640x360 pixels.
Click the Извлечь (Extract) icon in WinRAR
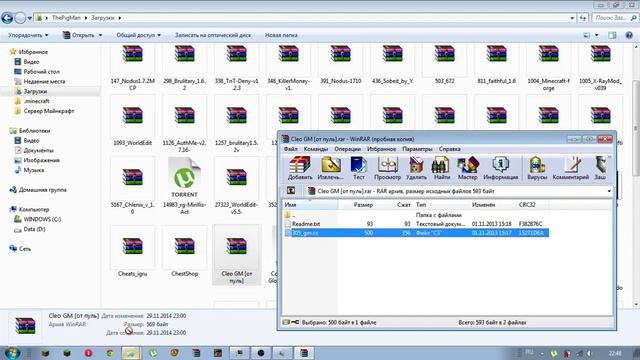tap(331, 168)
